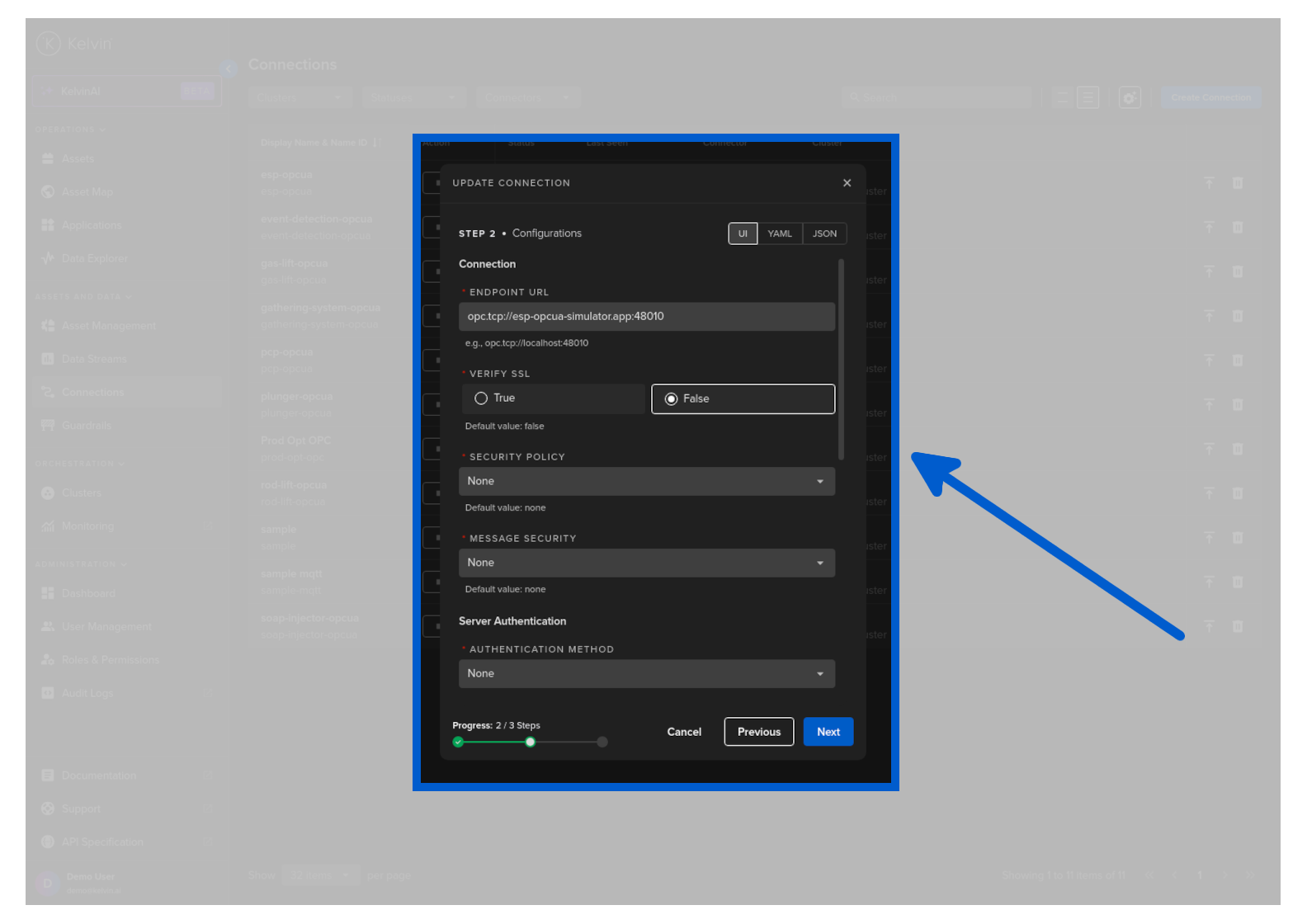This screenshot has height=924, width=1307.
Task: Open the Security Policy dropdown
Action: [x=646, y=481]
